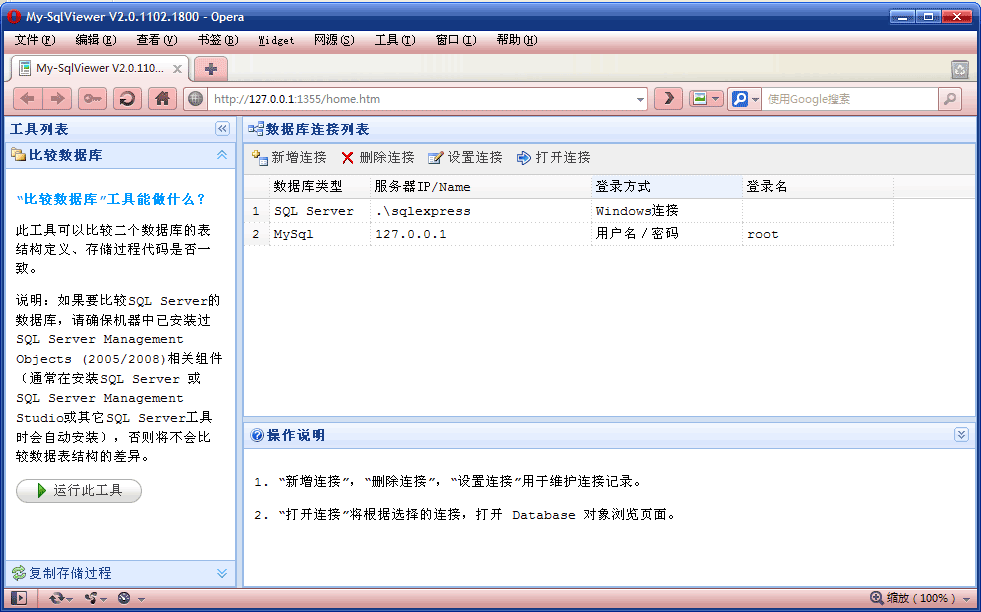
Task: Click the 比较数据库 section icon
Action: pos(19,155)
